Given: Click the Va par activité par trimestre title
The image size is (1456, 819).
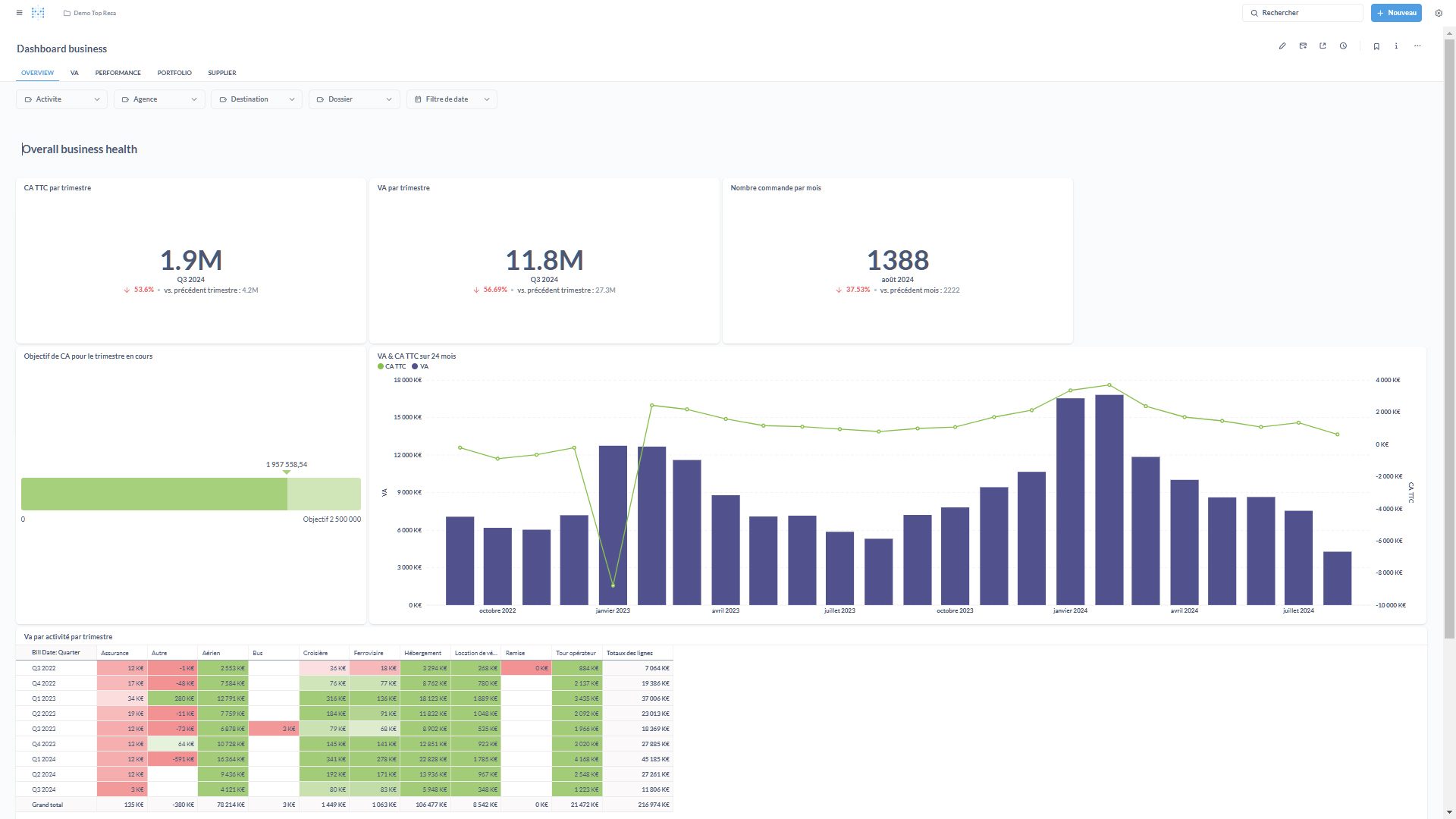Looking at the screenshot, I should click(x=68, y=637).
